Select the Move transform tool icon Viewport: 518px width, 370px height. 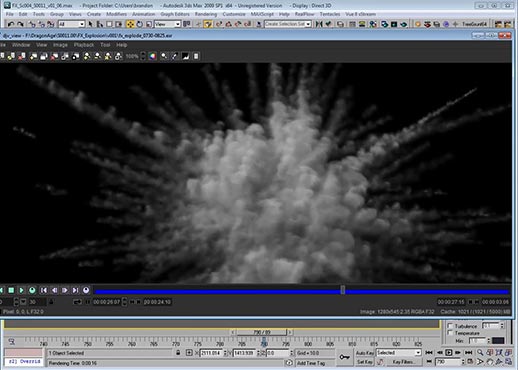pos(130,24)
